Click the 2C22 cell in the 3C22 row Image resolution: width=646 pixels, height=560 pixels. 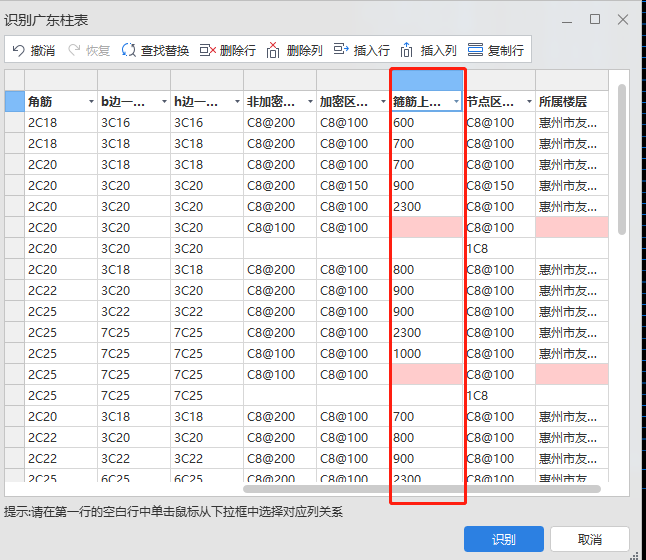[61, 459]
